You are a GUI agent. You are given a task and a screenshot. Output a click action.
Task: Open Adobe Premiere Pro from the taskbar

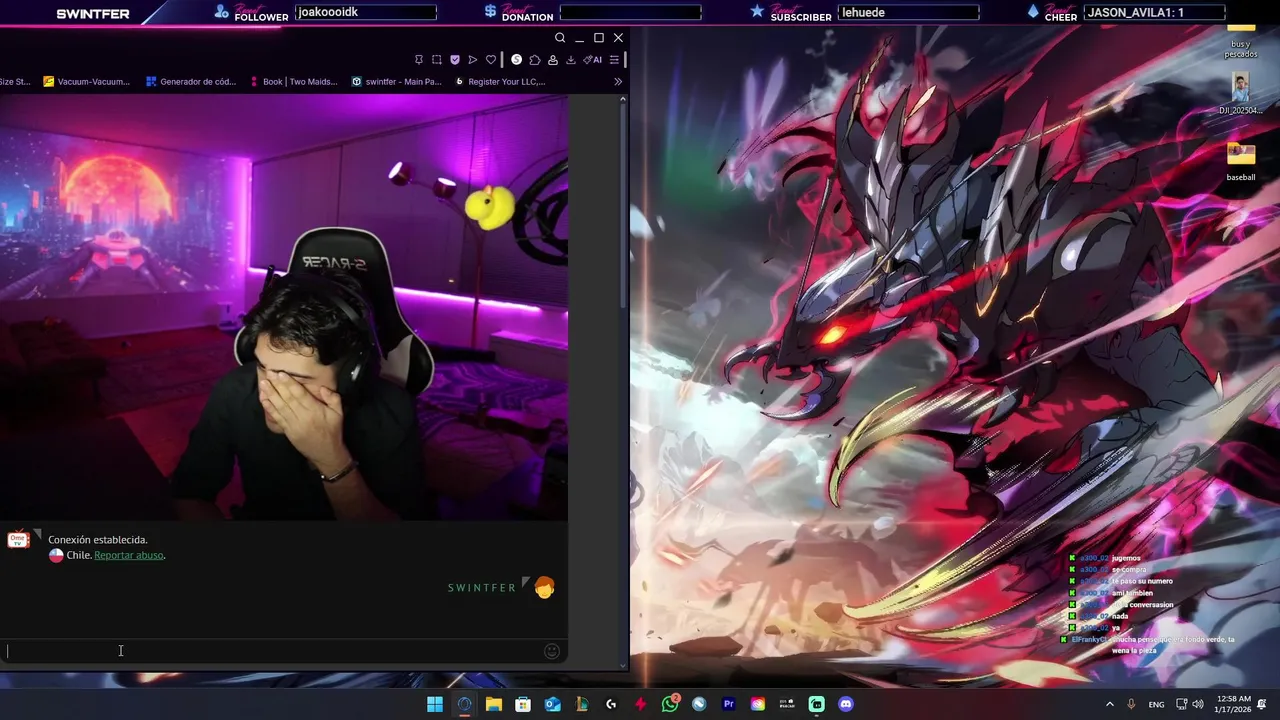coord(728,704)
